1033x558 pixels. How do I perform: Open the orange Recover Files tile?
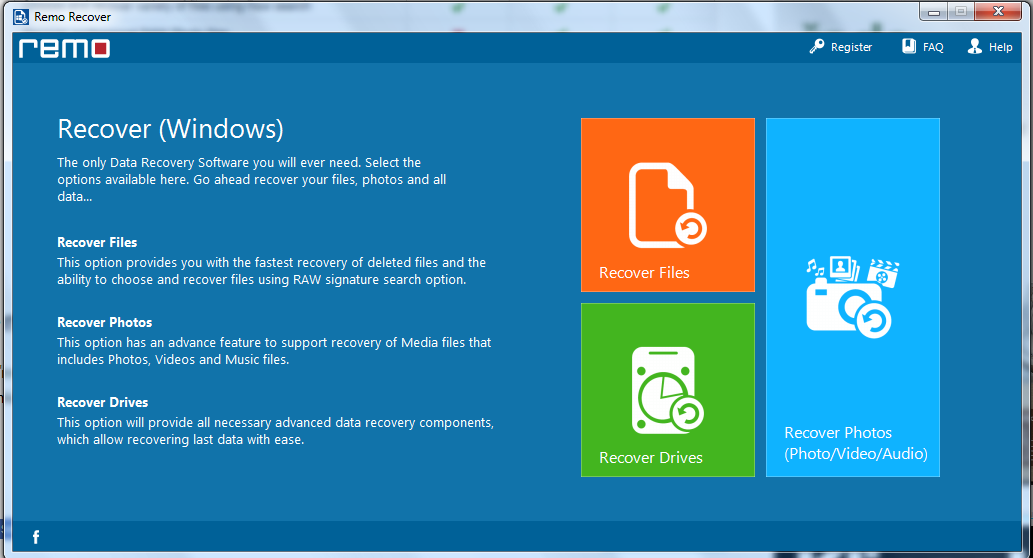(x=667, y=205)
